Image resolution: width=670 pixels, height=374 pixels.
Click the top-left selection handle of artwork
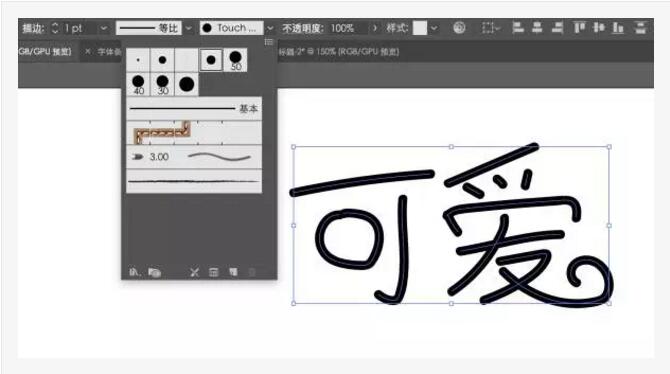click(294, 147)
